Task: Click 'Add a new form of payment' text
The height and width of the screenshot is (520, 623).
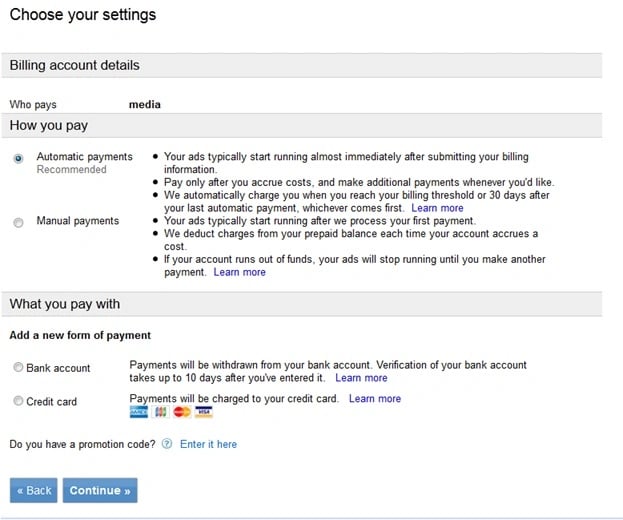Action: 80,335
